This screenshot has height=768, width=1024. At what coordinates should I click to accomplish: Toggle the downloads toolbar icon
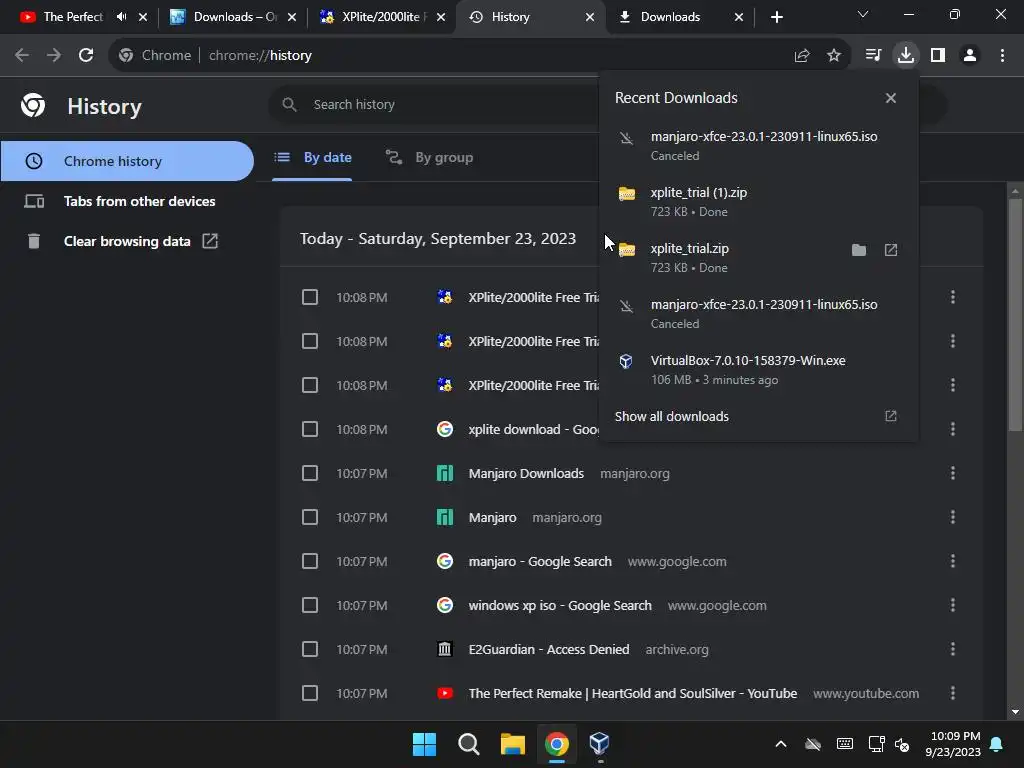tap(906, 56)
